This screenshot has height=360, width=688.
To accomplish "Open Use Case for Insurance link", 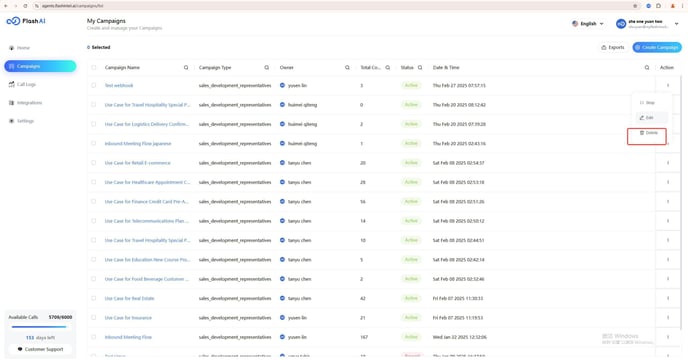I will 128,318.
